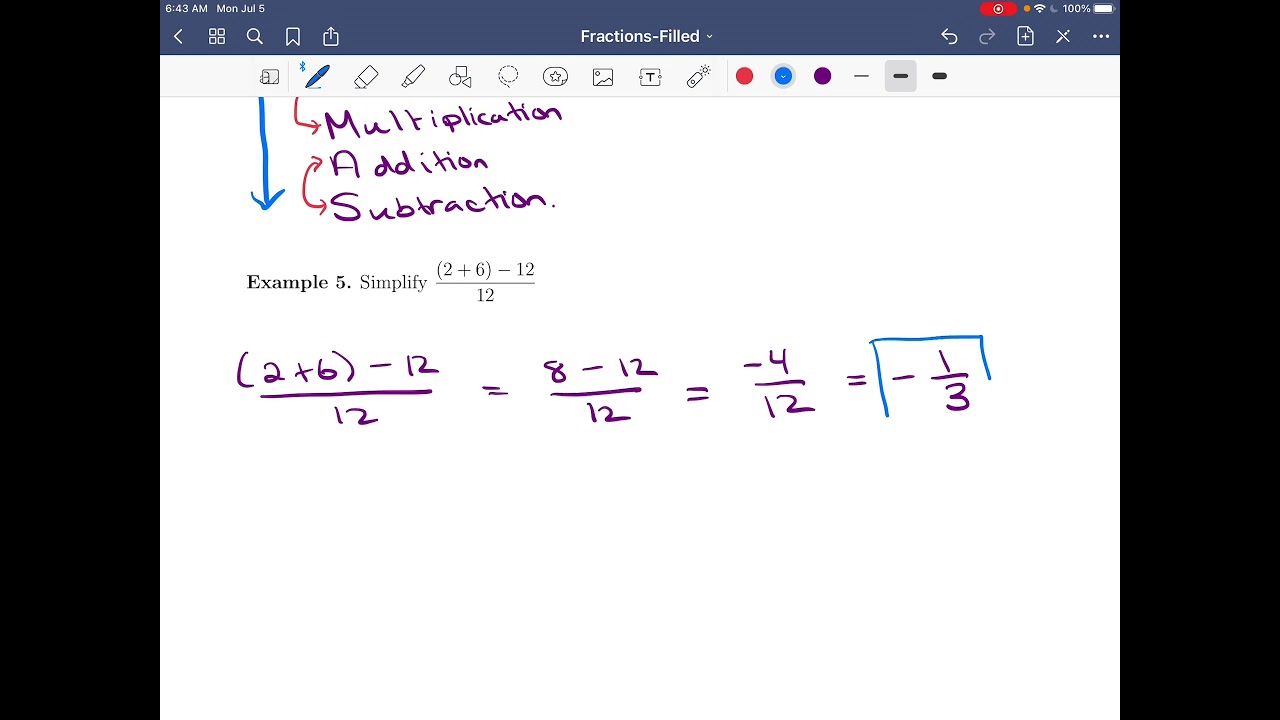Tap the handwritten word 'Multiplication'

point(443,120)
